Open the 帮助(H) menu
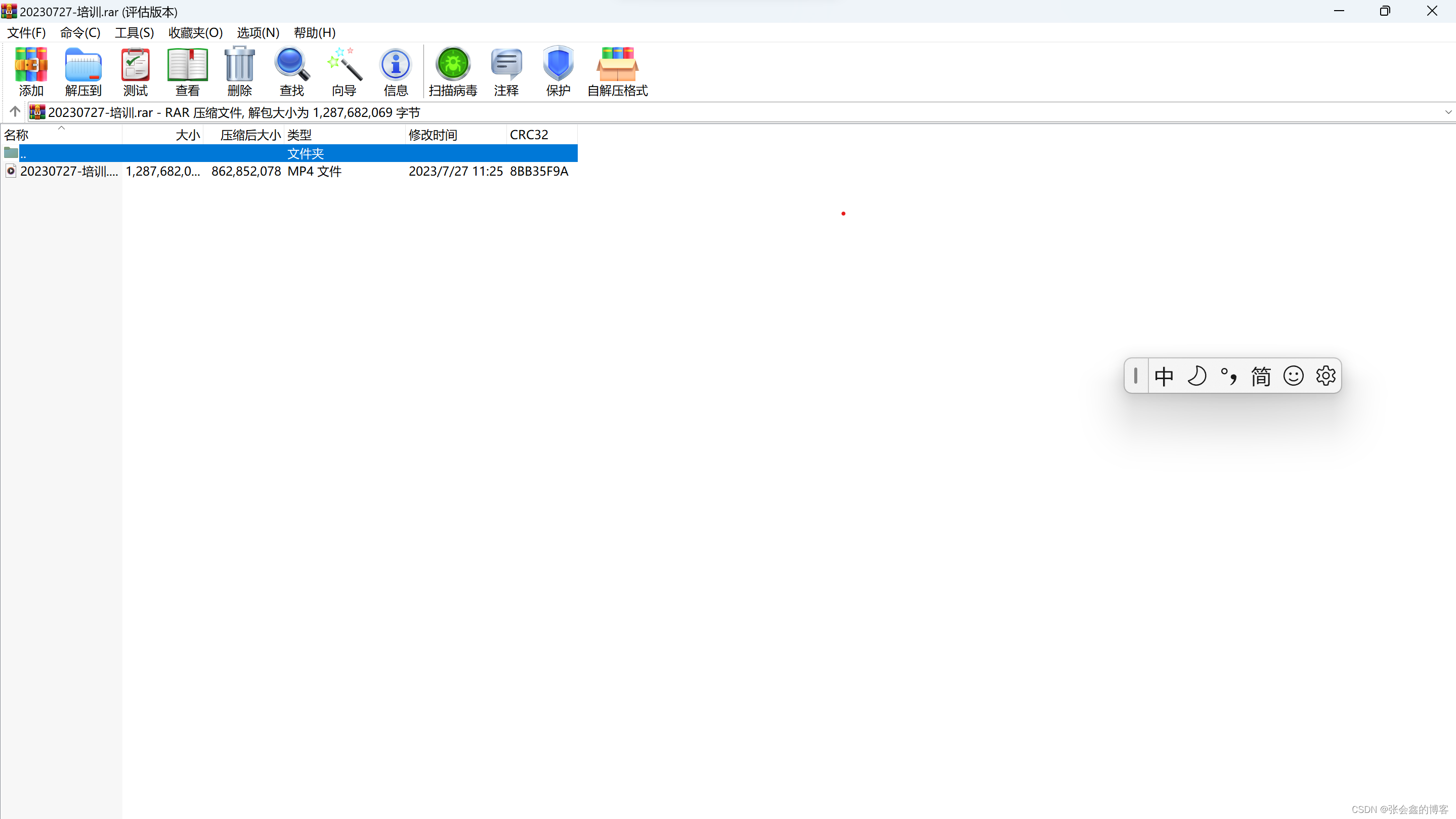This screenshot has width=1456, height=819. pyautogui.click(x=315, y=32)
